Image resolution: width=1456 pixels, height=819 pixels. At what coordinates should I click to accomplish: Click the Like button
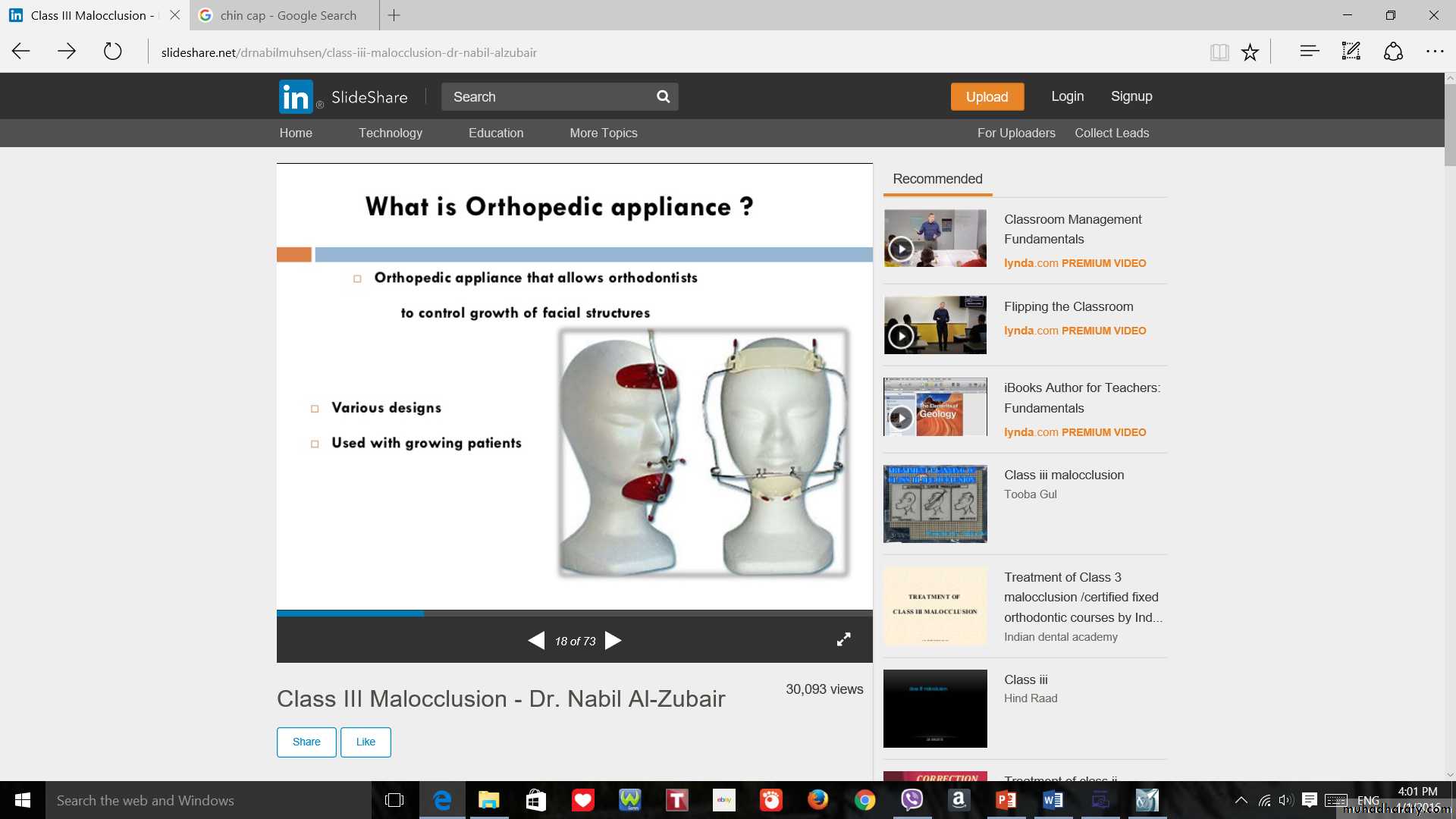(366, 742)
